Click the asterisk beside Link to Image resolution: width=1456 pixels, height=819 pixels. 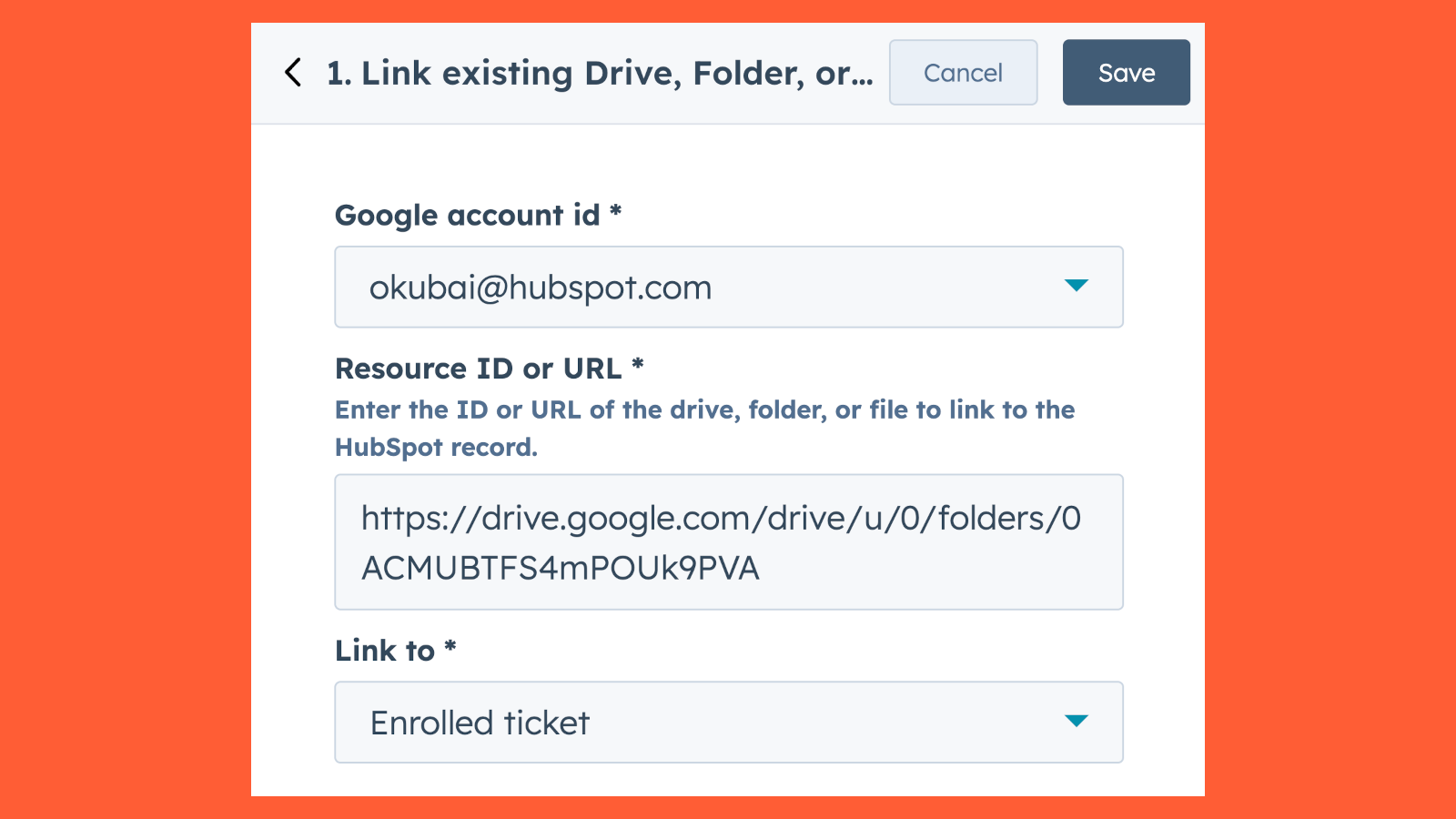tap(450, 647)
